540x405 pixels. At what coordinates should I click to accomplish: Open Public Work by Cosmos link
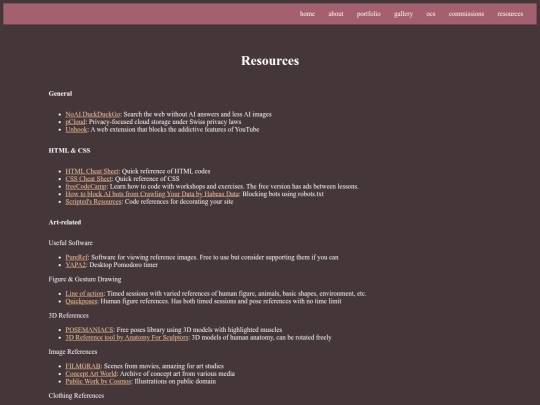pos(98,381)
